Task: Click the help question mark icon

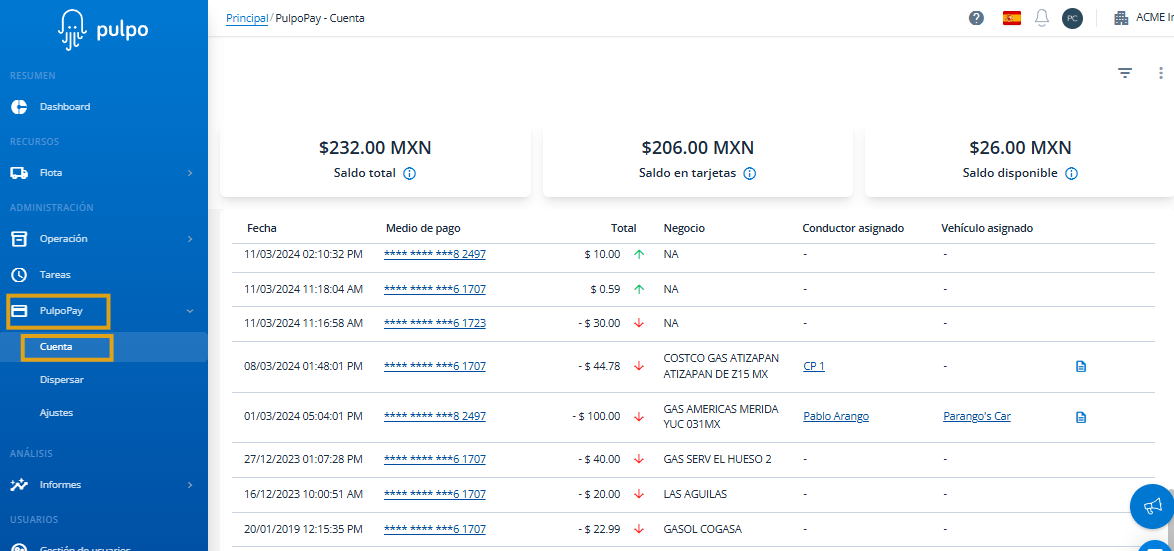Action: coord(976,18)
